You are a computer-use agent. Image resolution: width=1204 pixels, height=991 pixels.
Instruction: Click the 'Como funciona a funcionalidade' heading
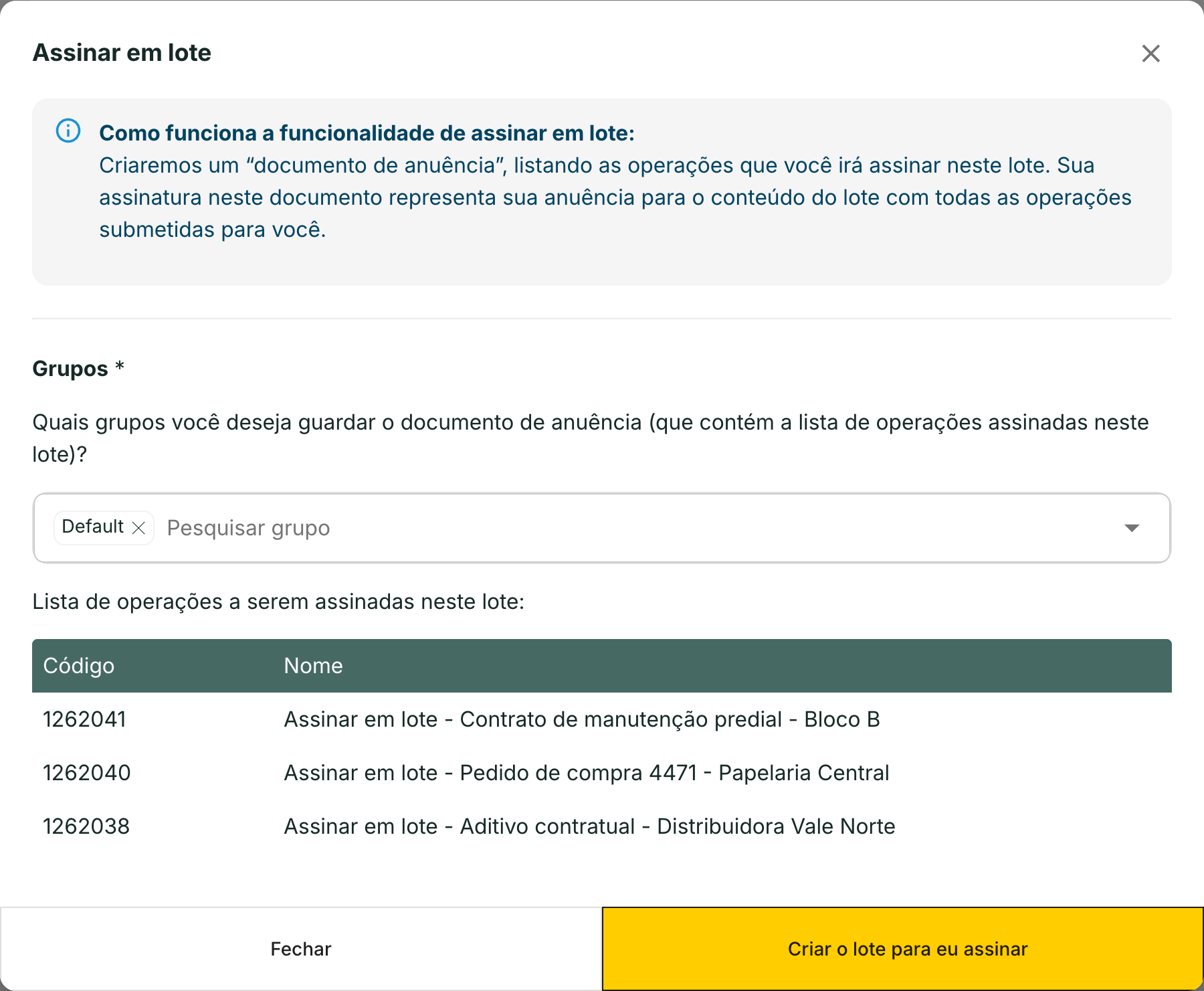pos(367,133)
